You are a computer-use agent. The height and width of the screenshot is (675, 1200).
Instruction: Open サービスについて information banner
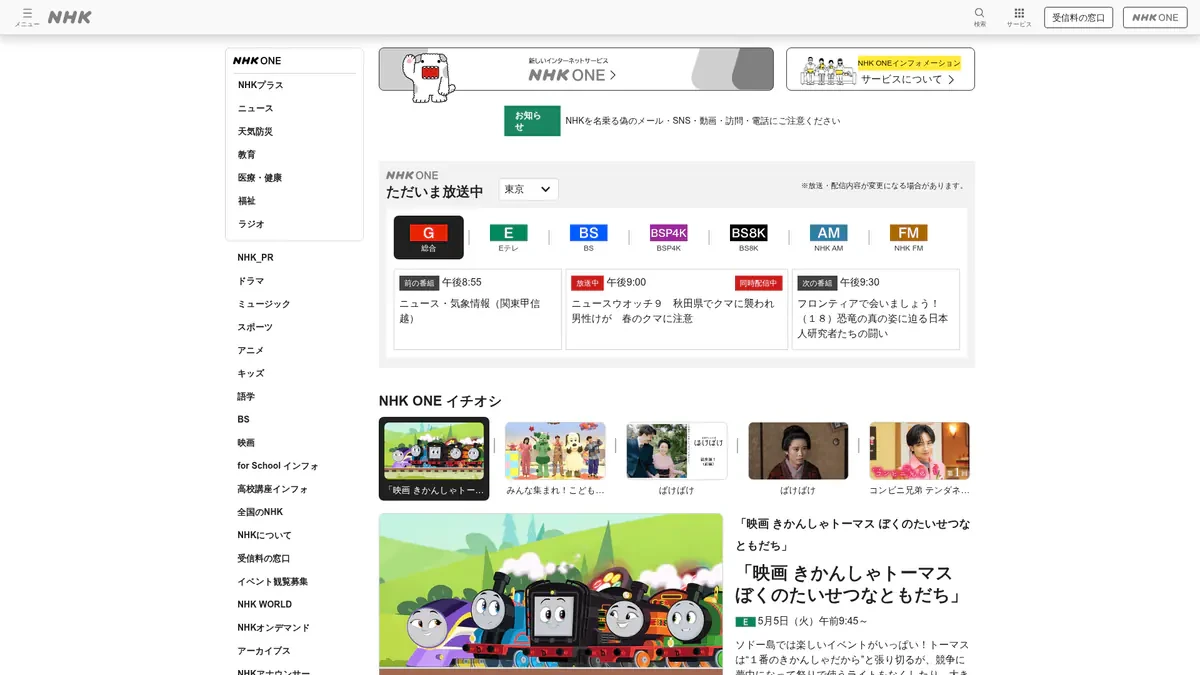pos(880,69)
